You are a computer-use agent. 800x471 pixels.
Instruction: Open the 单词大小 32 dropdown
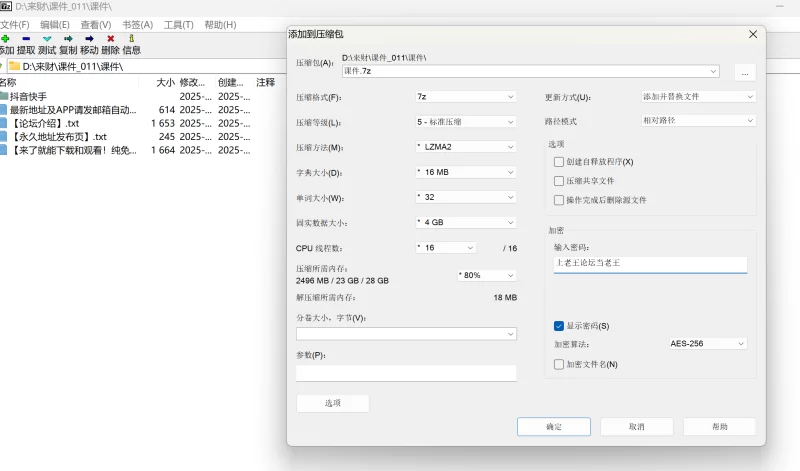coord(466,197)
